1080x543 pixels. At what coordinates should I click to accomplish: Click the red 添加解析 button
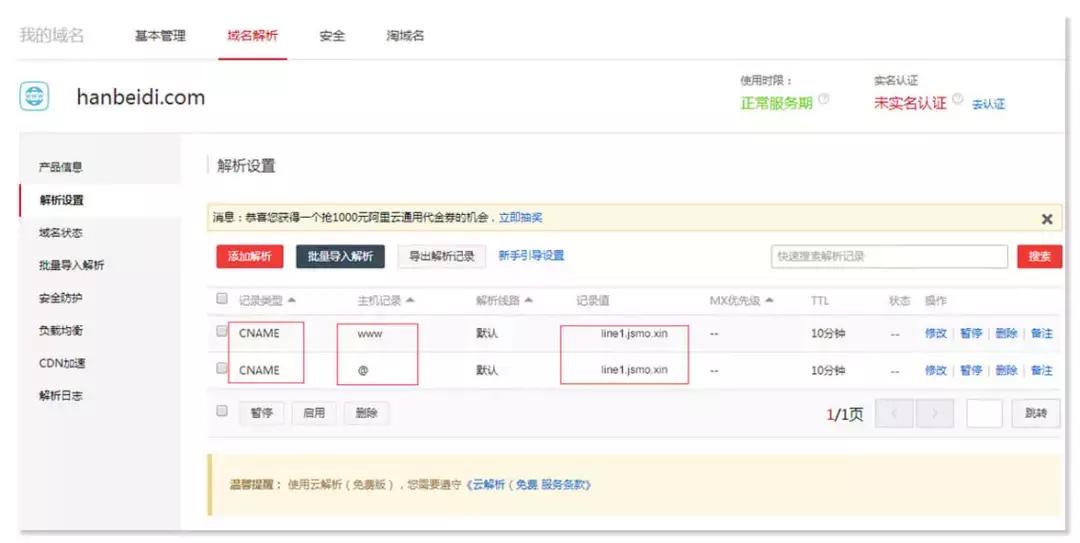(249, 256)
